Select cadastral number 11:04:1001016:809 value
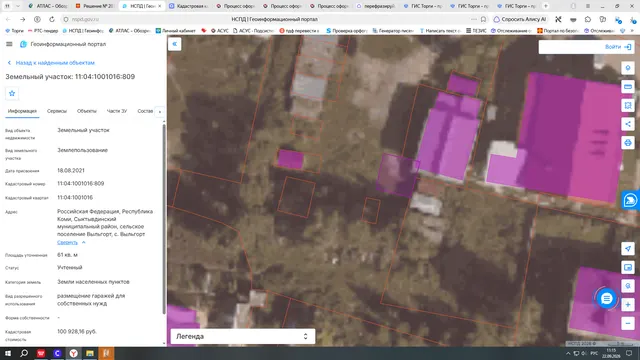 (80, 184)
